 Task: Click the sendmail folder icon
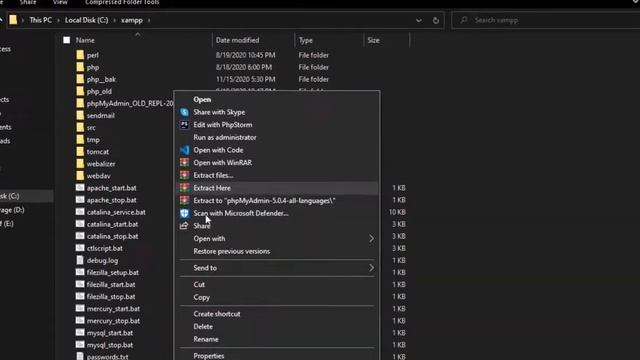(80, 115)
